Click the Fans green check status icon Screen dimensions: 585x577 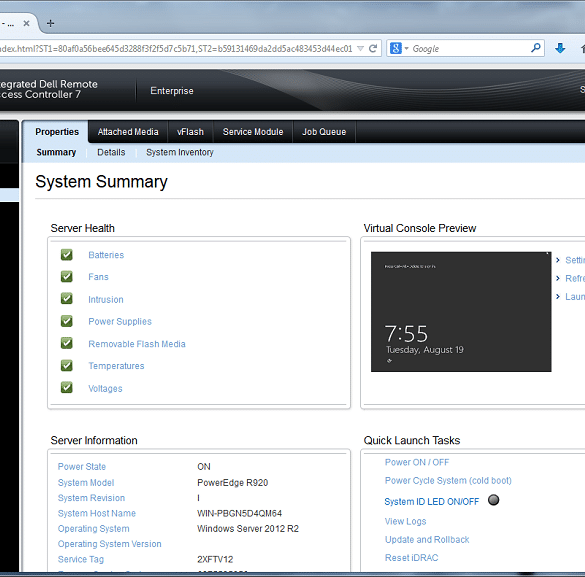click(67, 277)
